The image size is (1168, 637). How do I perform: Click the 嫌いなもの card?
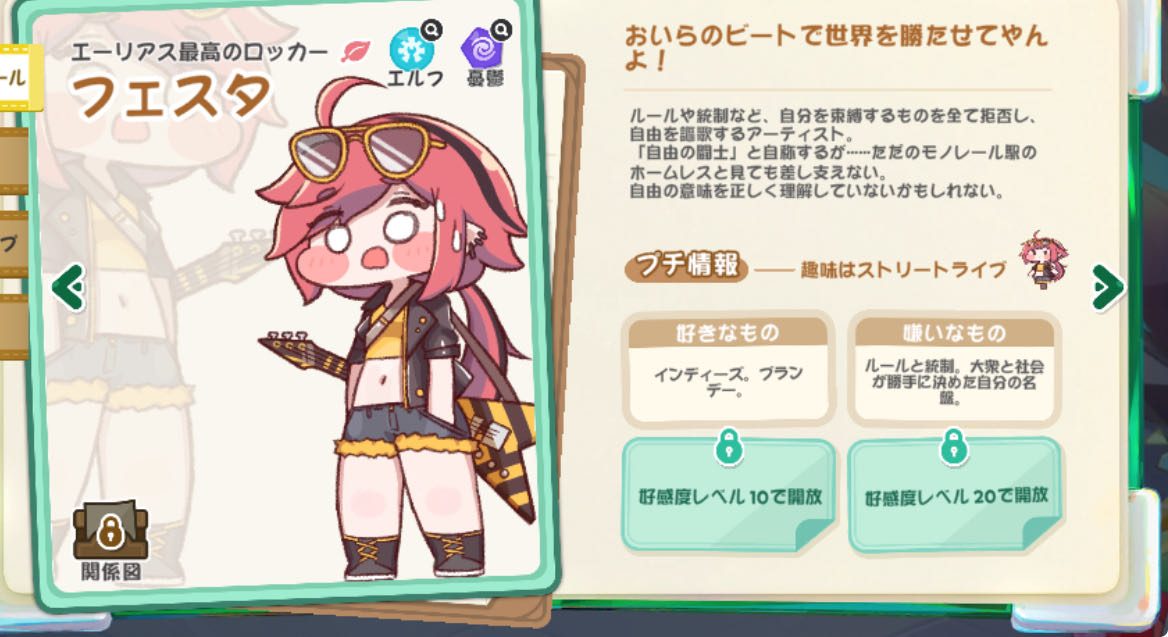954,370
